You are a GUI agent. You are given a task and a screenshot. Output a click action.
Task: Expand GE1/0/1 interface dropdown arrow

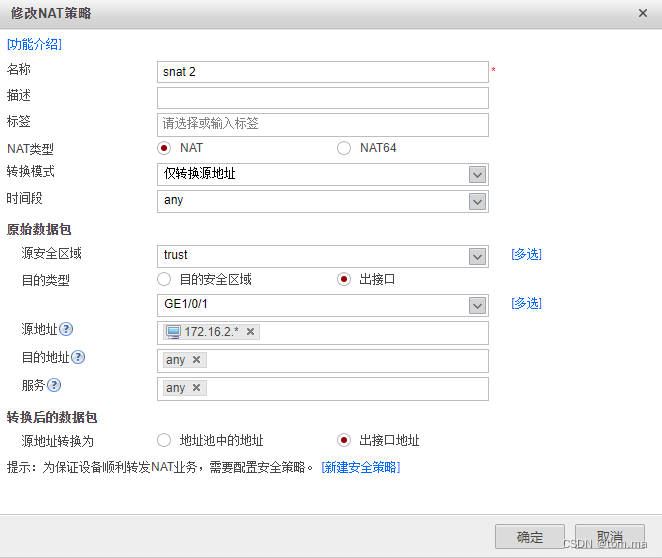tap(477, 305)
